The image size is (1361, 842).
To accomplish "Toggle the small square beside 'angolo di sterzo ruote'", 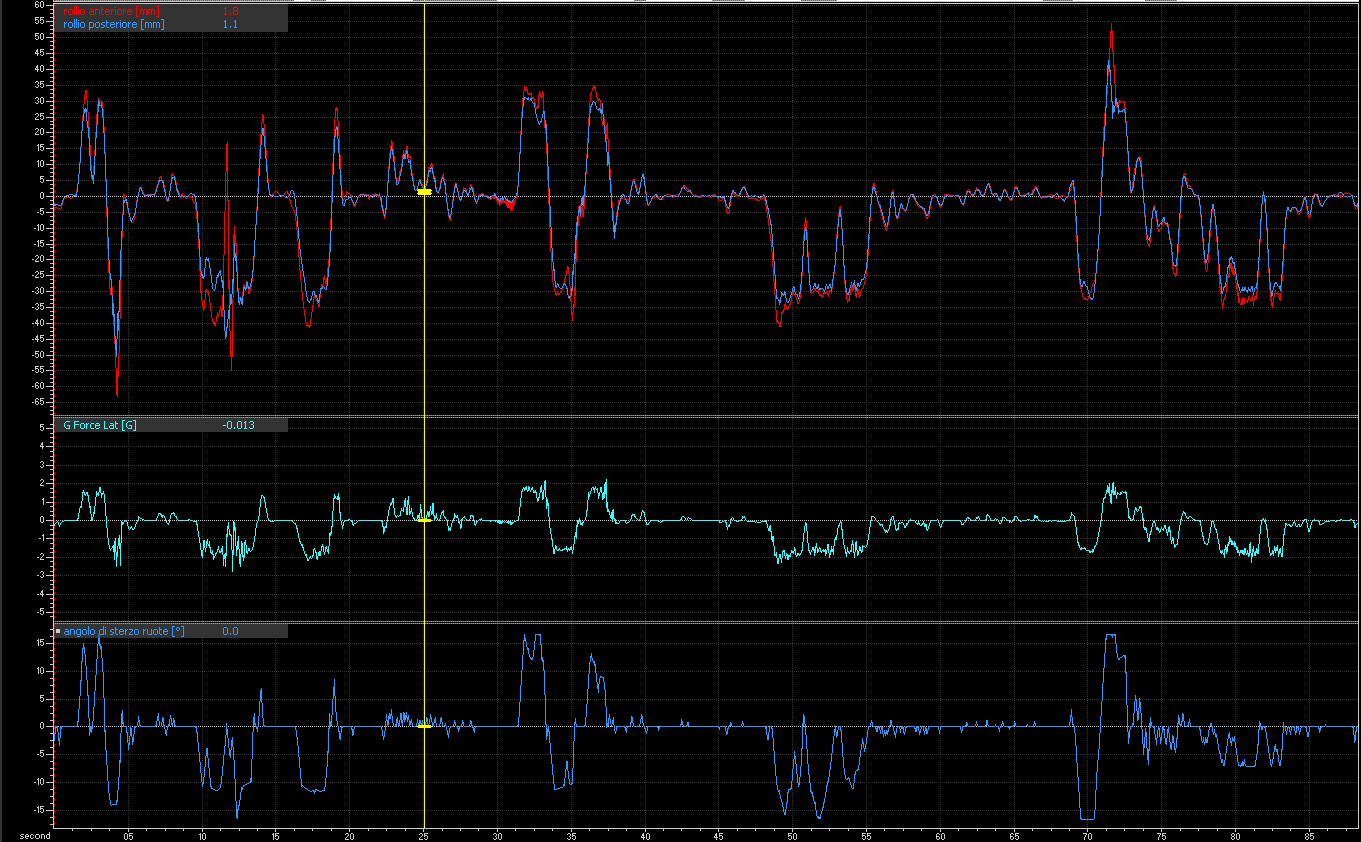I will (x=58, y=631).
